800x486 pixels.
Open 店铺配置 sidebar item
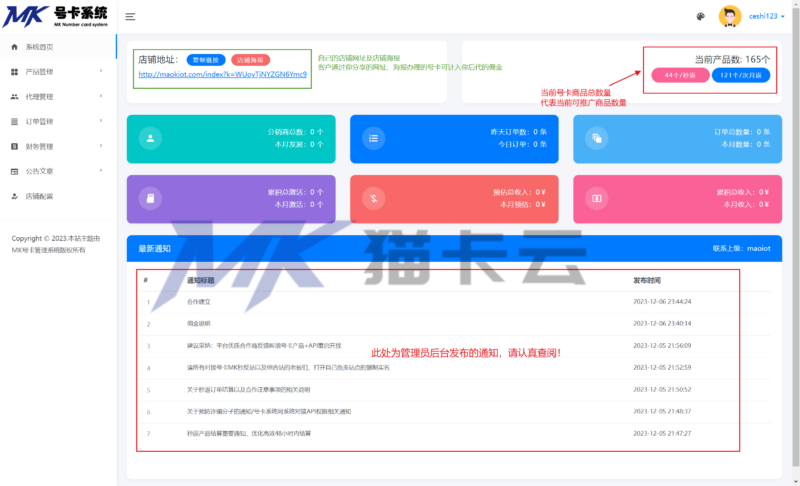point(58,196)
